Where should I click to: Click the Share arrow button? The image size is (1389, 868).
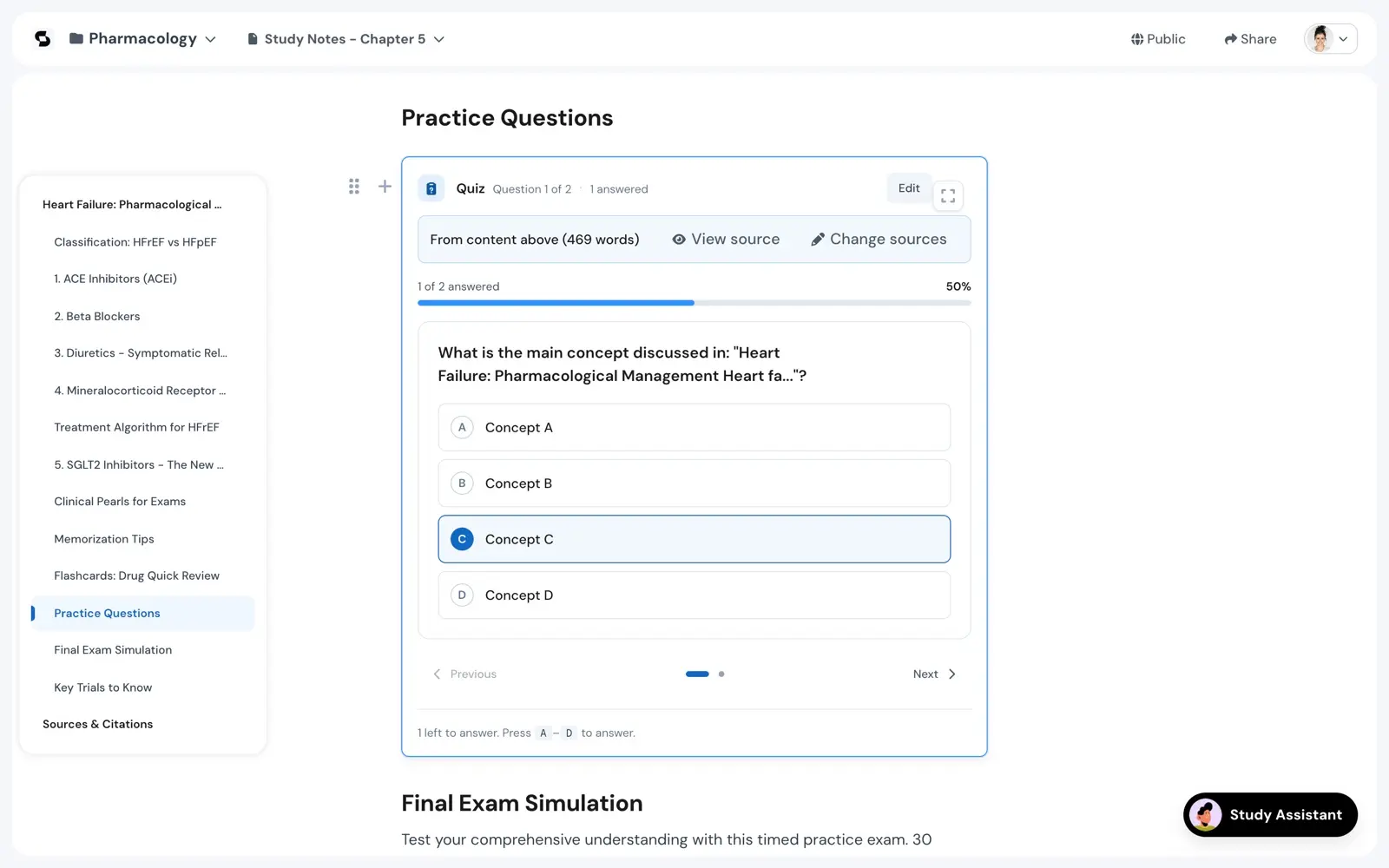[1250, 39]
